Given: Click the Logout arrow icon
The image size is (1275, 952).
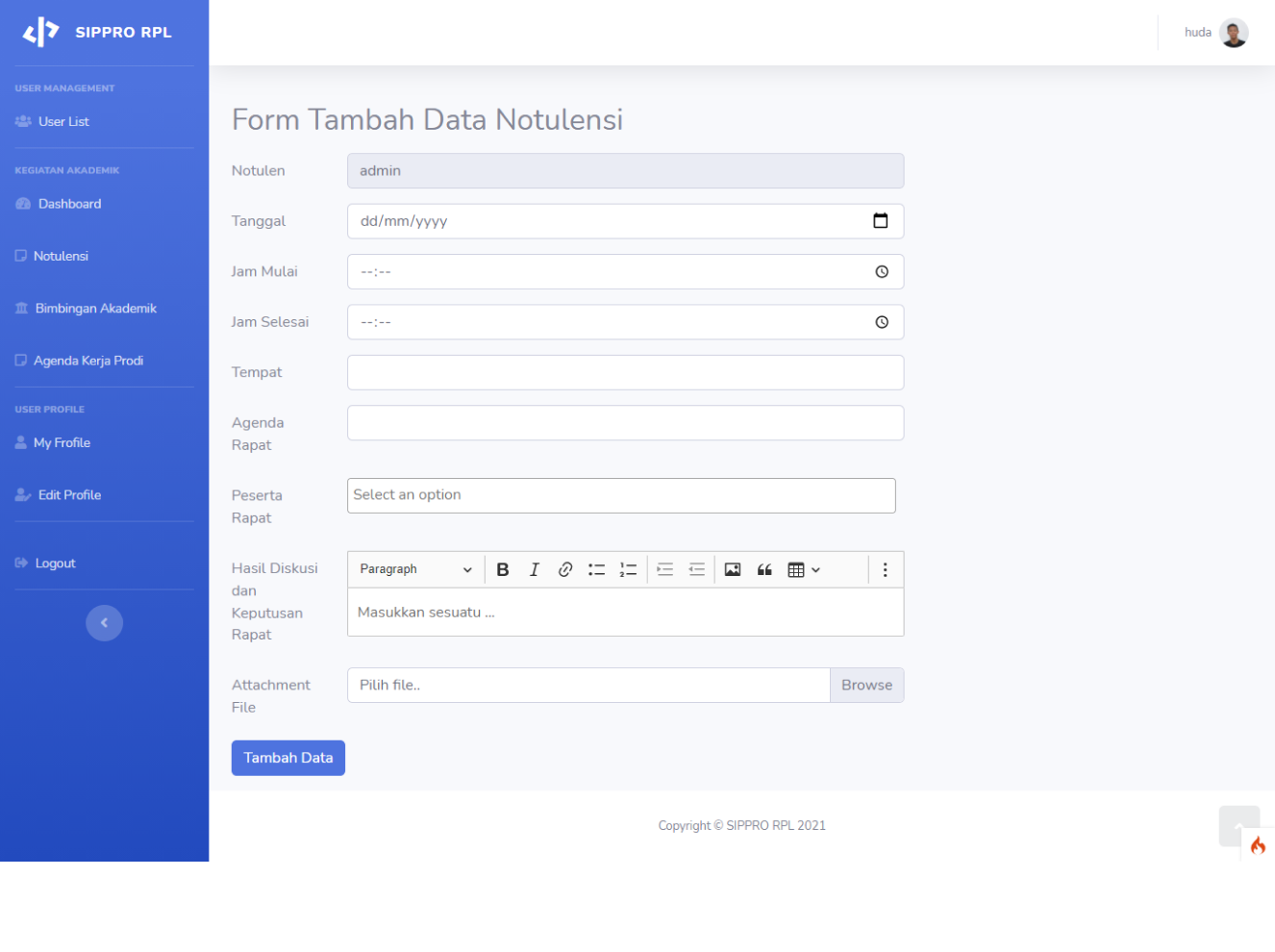Looking at the screenshot, I should 21,564.
